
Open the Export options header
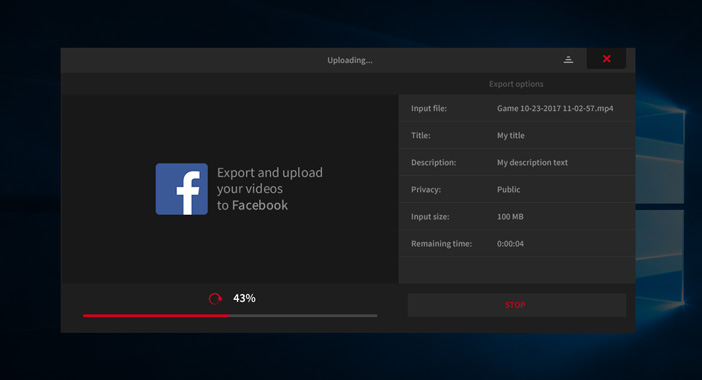coord(516,84)
